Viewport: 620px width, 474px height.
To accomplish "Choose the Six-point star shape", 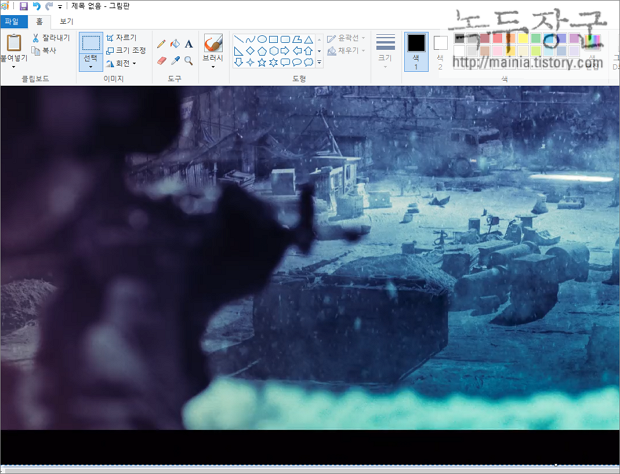I will coord(273,62).
